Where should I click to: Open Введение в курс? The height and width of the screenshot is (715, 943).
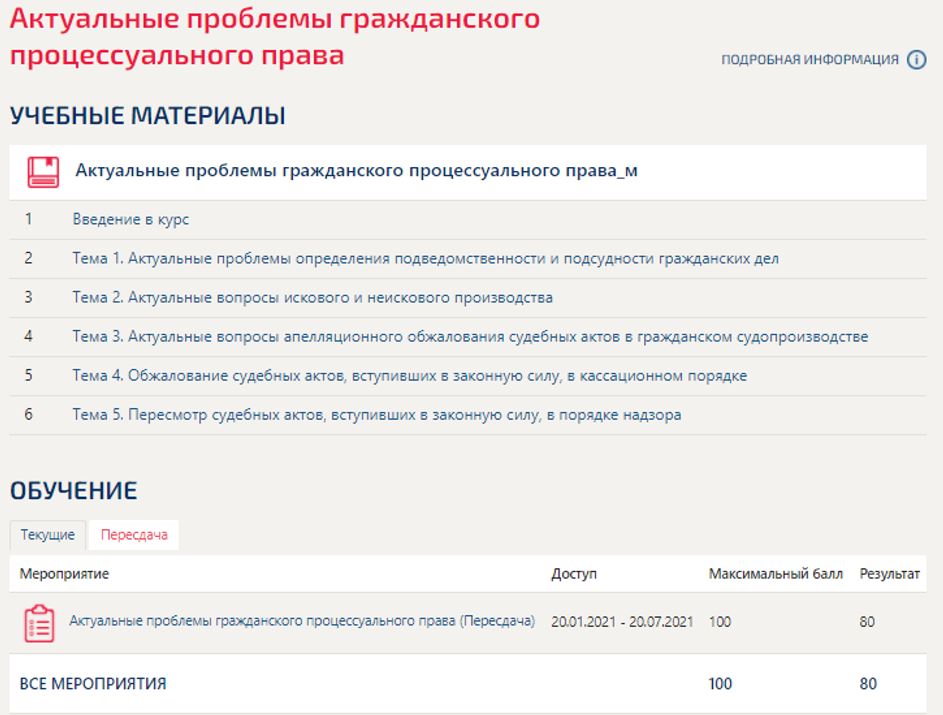(130, 219)
